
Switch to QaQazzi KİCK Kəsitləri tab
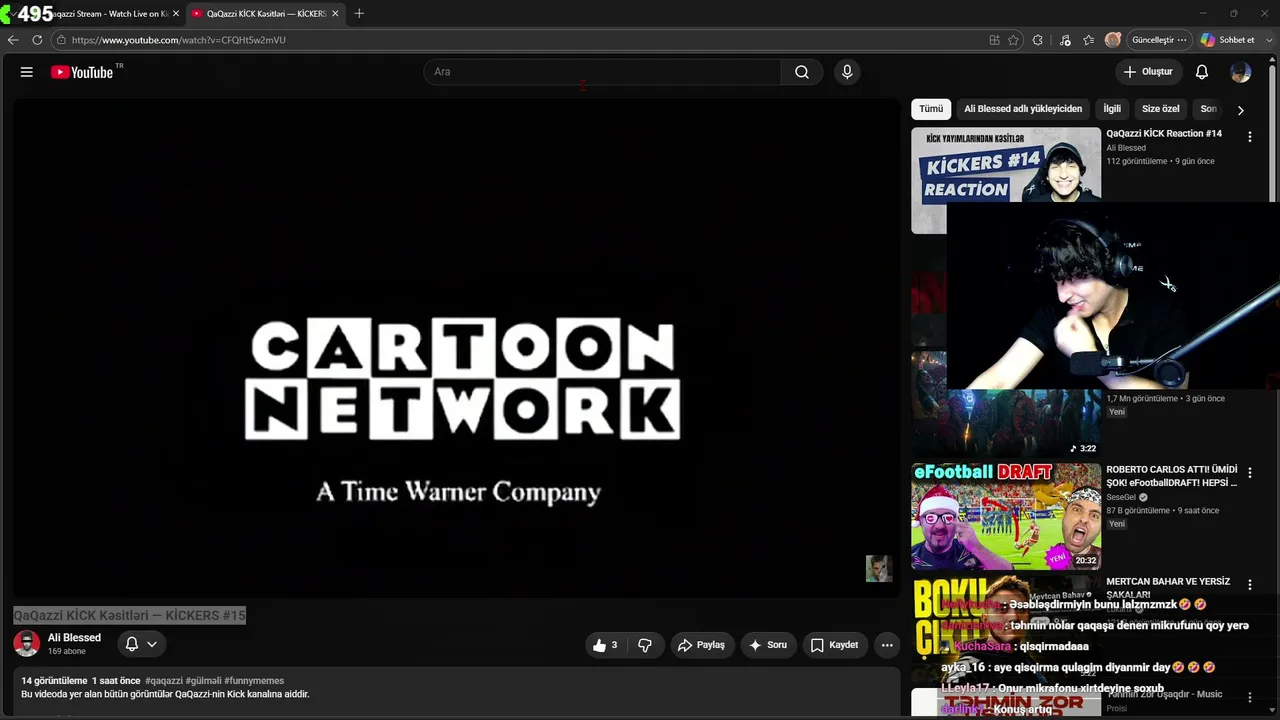[x=265, y=13]
